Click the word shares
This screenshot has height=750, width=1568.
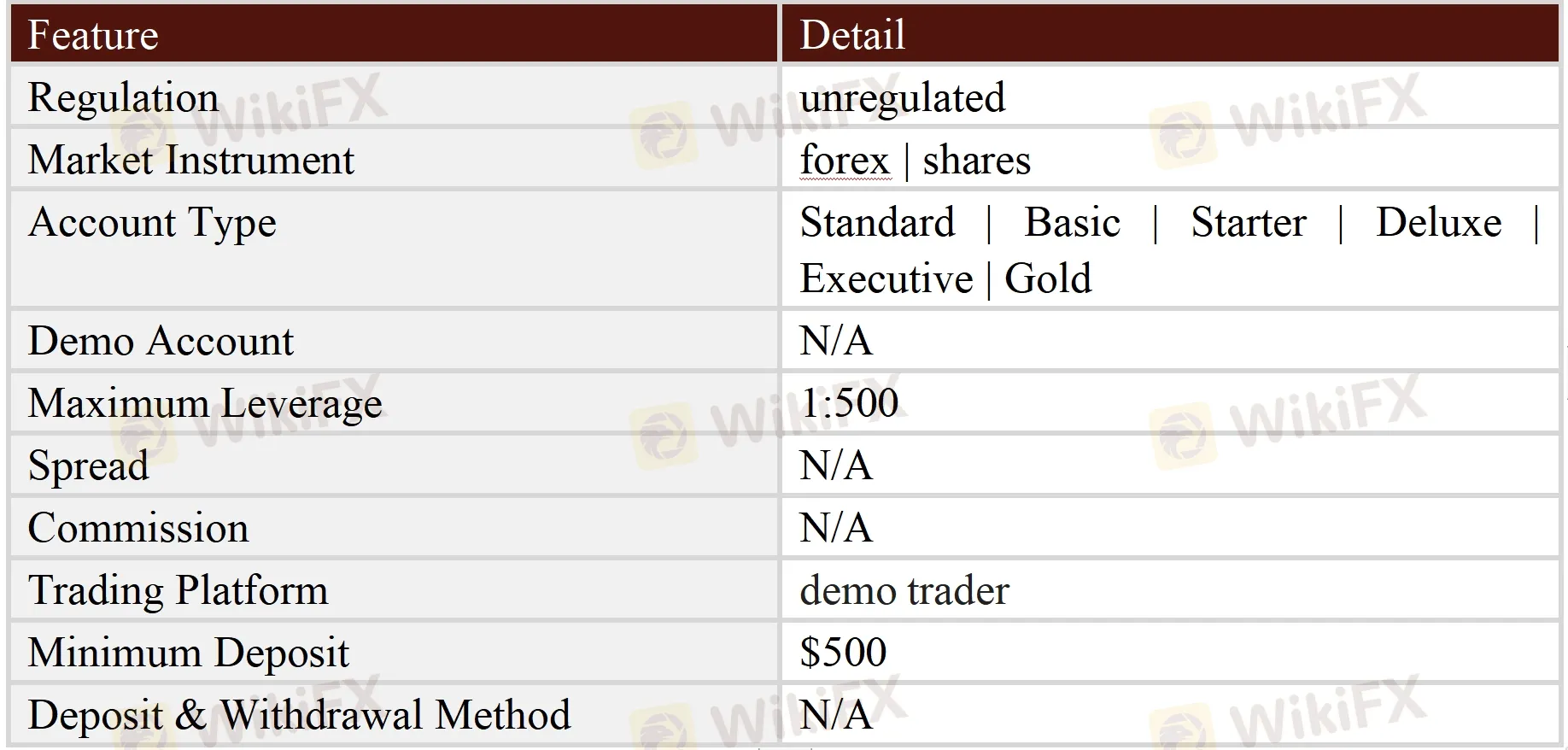tap(976, 161)
